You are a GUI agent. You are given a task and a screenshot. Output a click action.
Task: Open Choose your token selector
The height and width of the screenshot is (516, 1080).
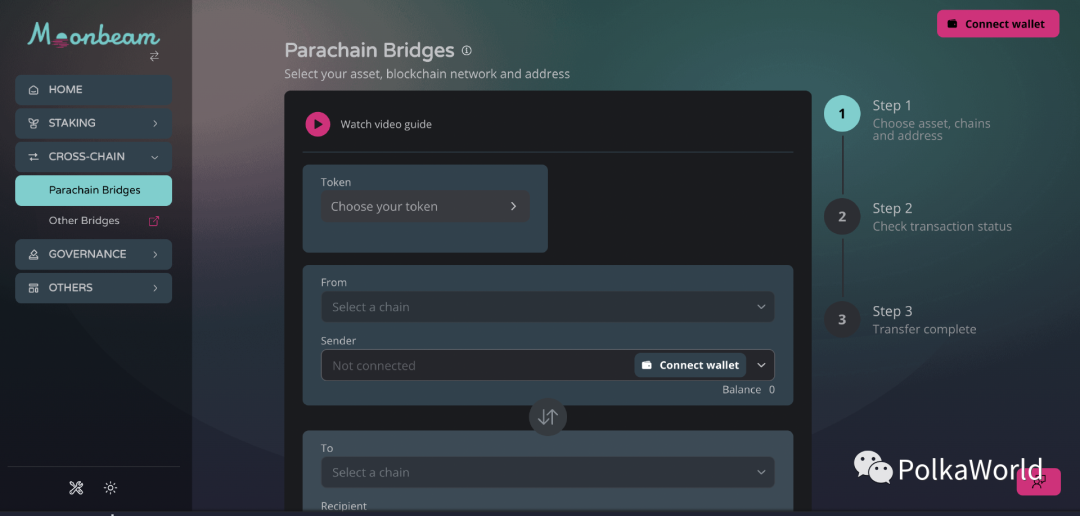point(424,207)
